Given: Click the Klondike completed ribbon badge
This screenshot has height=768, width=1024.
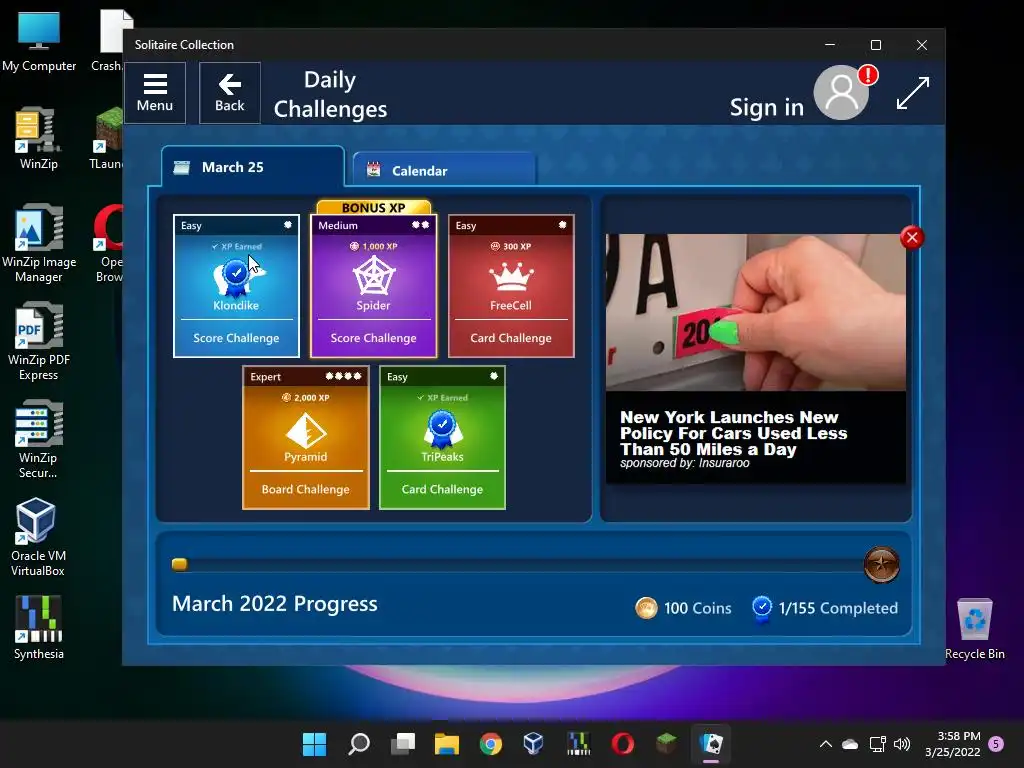Looking at the screenshot, I should click(235, 276).
